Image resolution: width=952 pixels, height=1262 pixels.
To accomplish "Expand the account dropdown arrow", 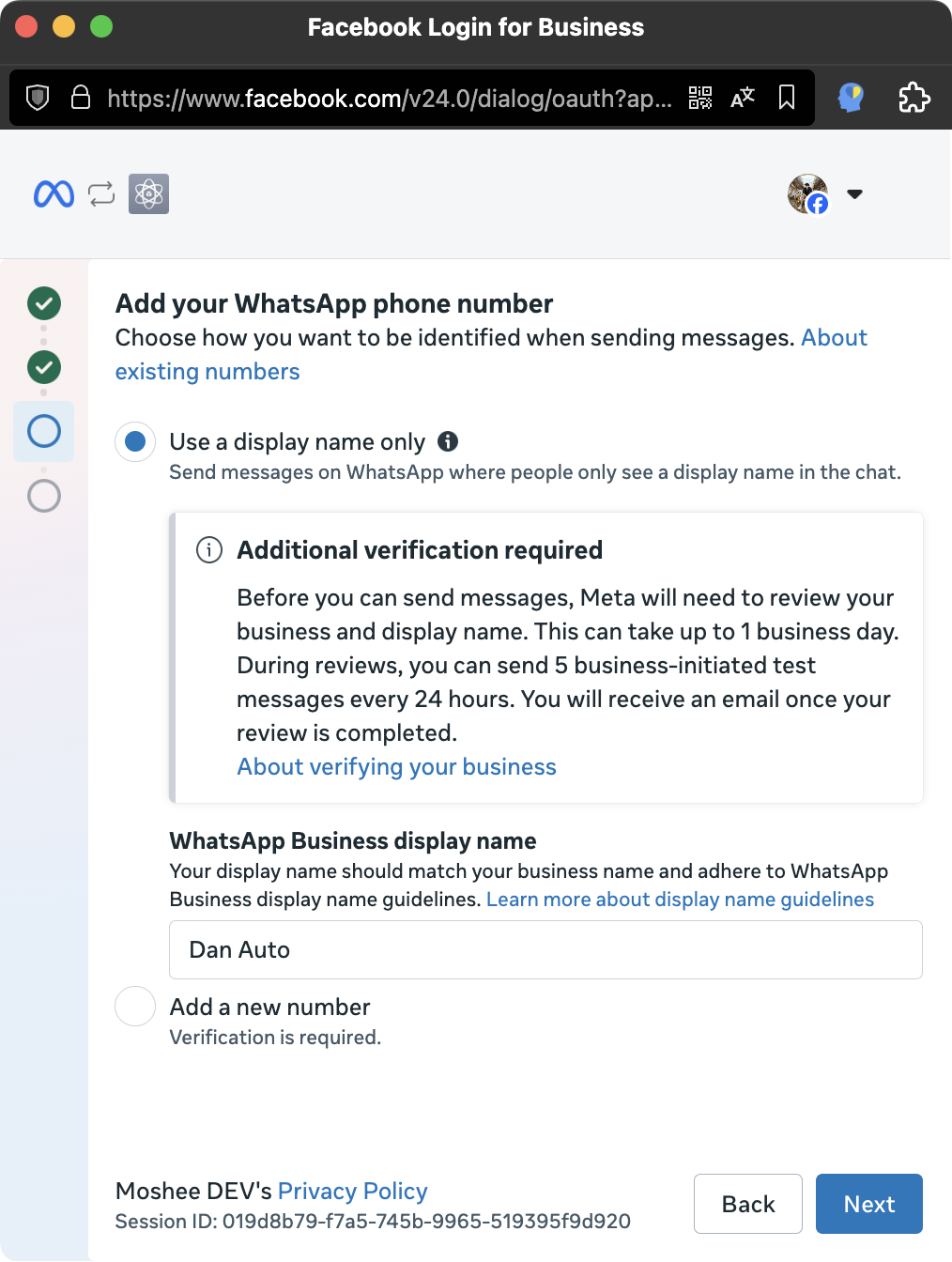I will (x=854, y=194).
